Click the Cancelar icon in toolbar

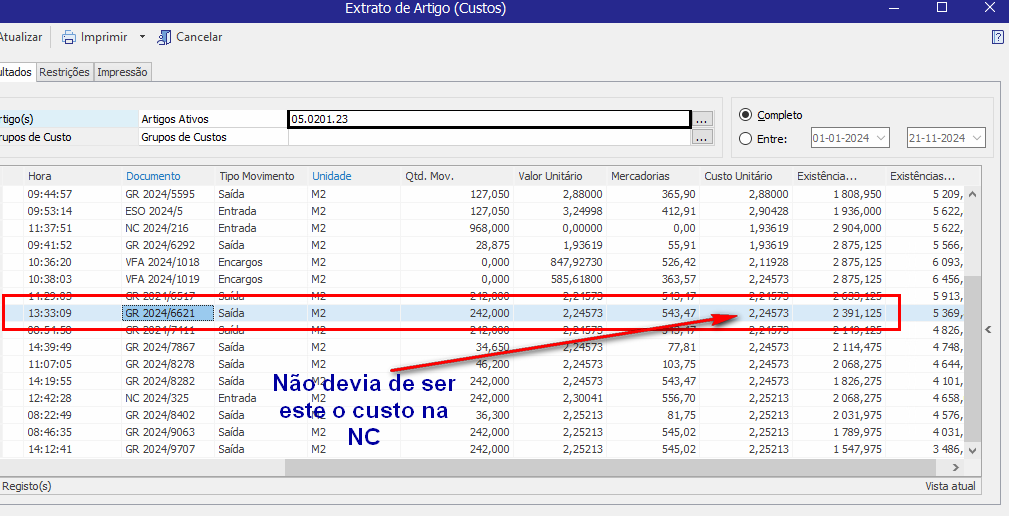click(165, 37)
